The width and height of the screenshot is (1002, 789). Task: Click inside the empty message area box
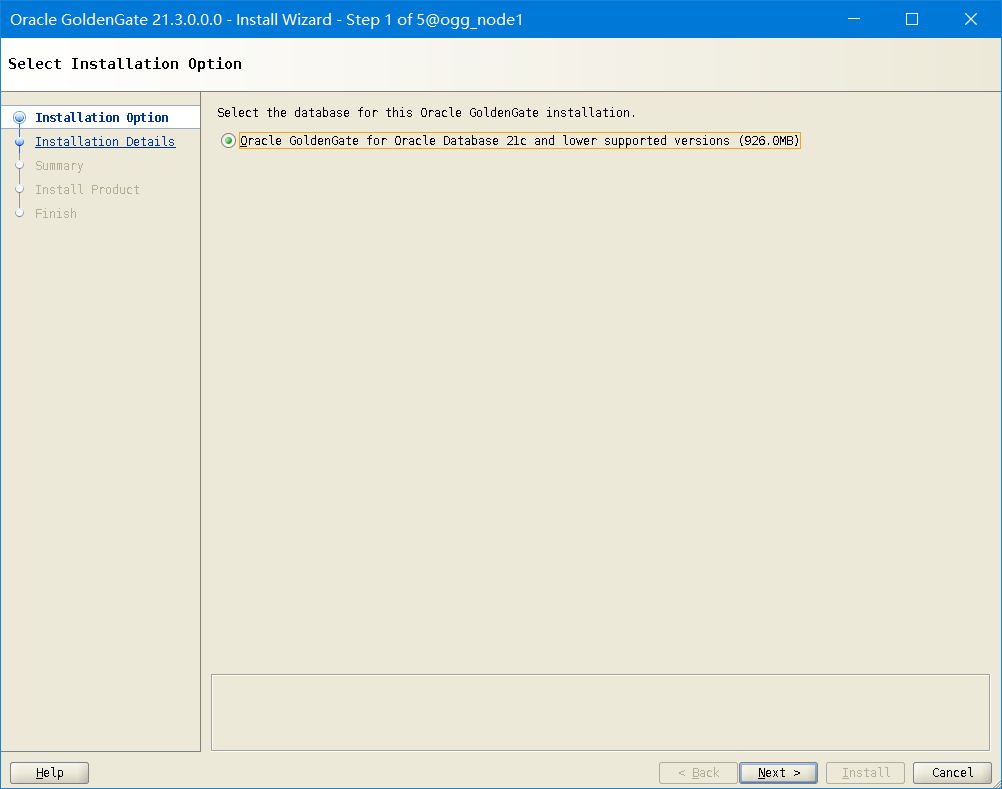(x=600, y=712)
